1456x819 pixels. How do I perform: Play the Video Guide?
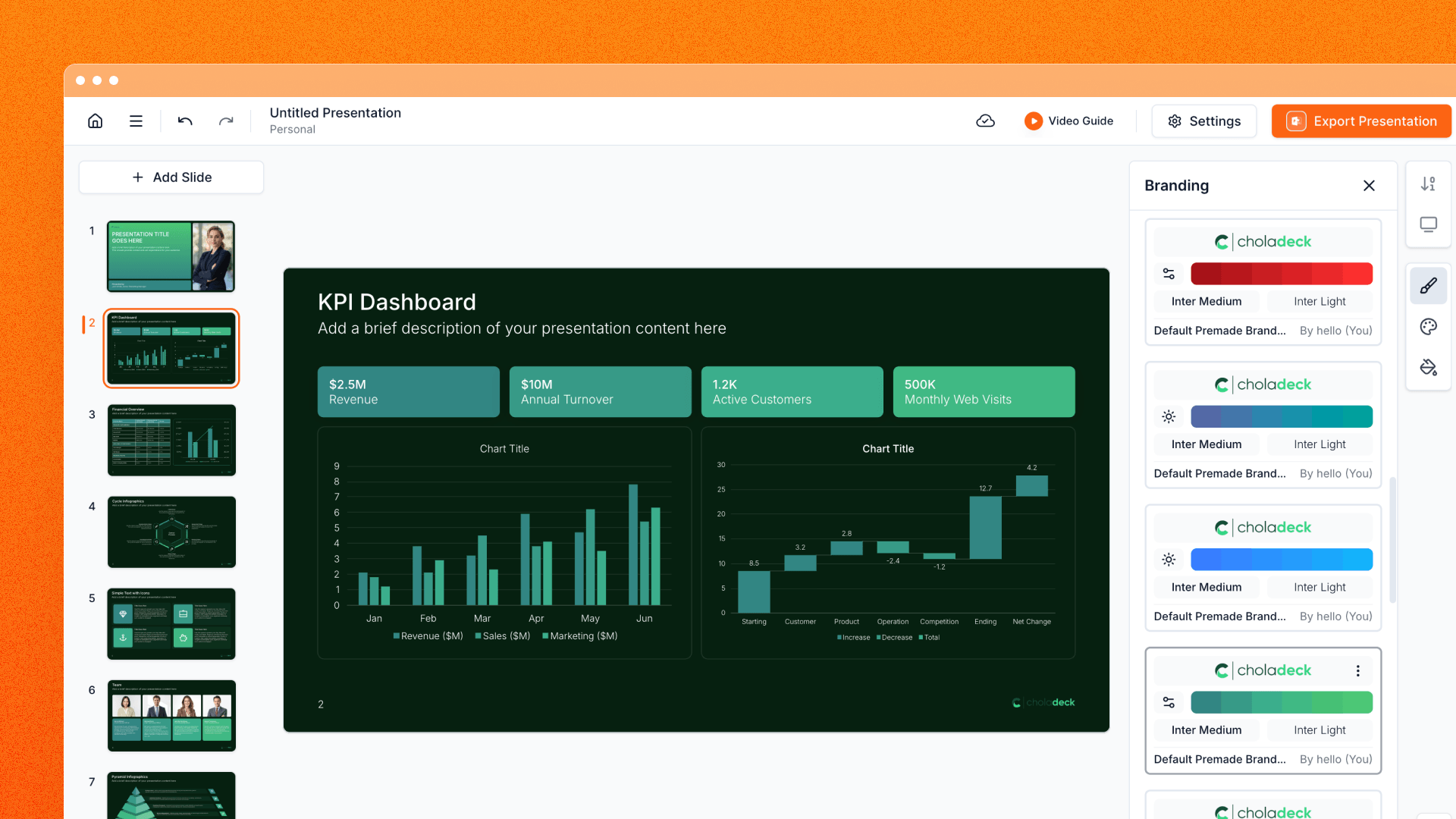1068,121
